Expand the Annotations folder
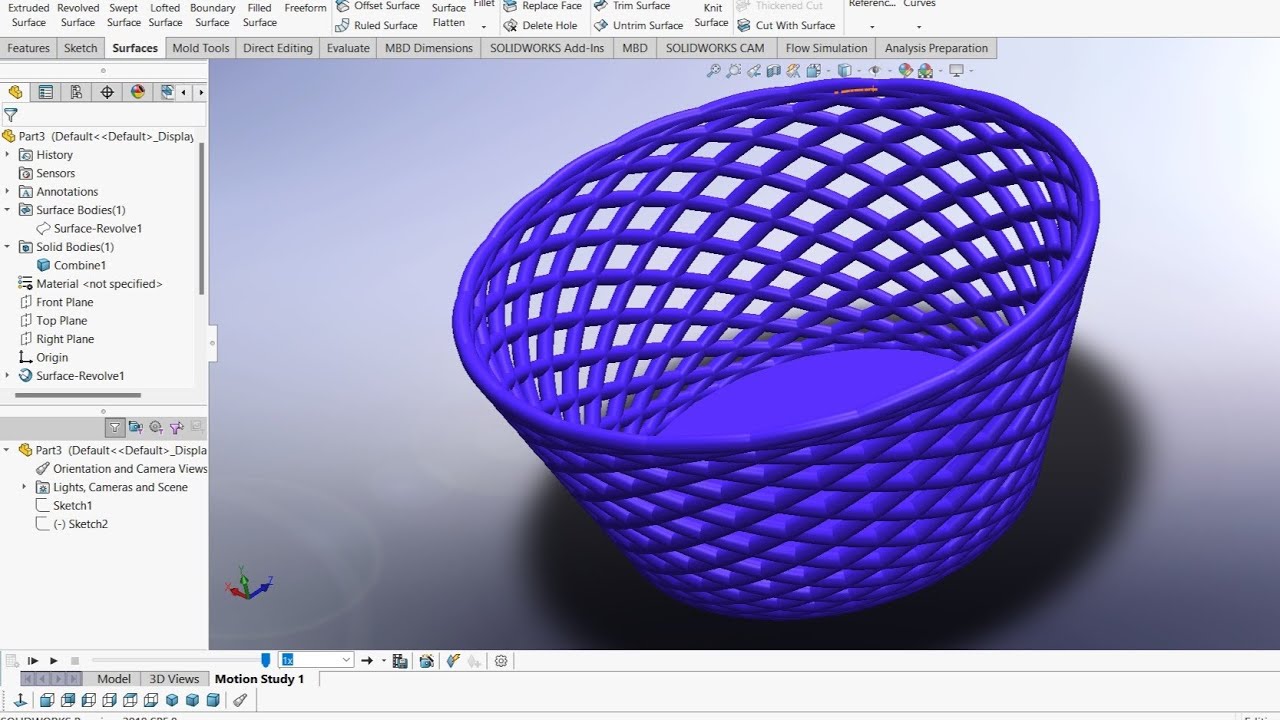This screenshot has width=1280, height=720. [8, 192]
